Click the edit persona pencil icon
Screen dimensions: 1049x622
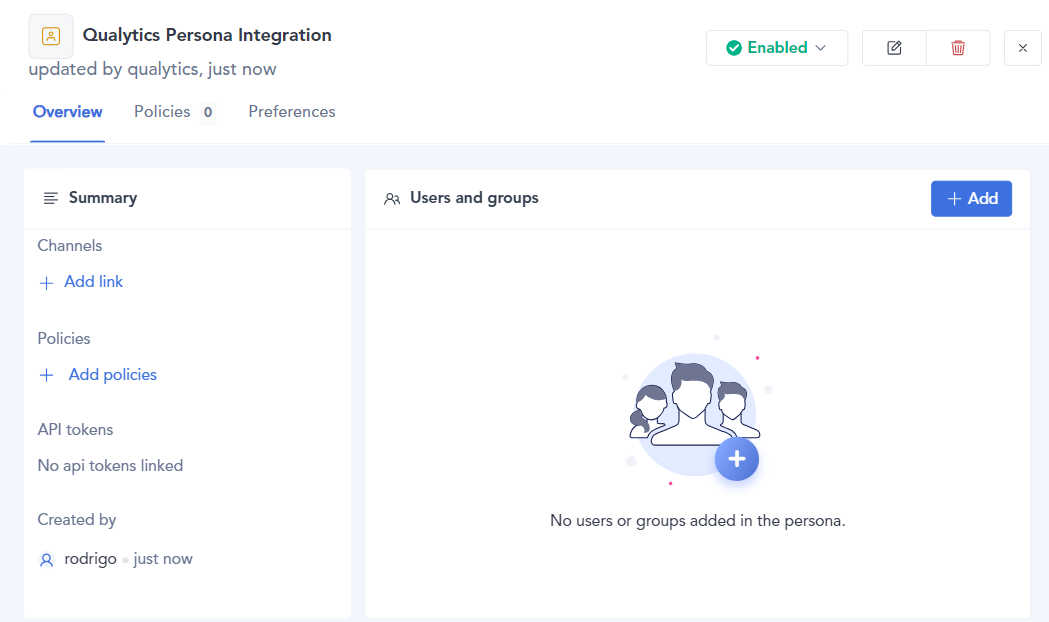click(894, 48)
